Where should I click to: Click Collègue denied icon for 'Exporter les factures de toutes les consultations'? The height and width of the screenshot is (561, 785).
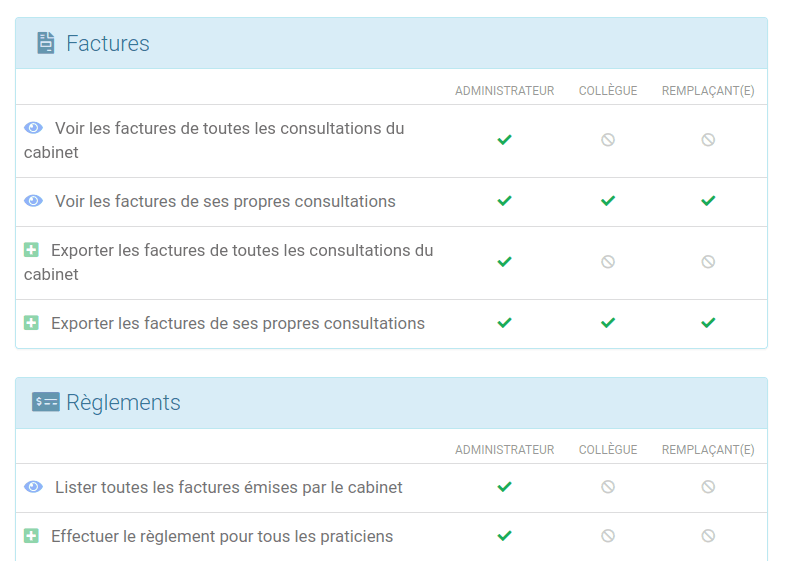coord(608,262)
